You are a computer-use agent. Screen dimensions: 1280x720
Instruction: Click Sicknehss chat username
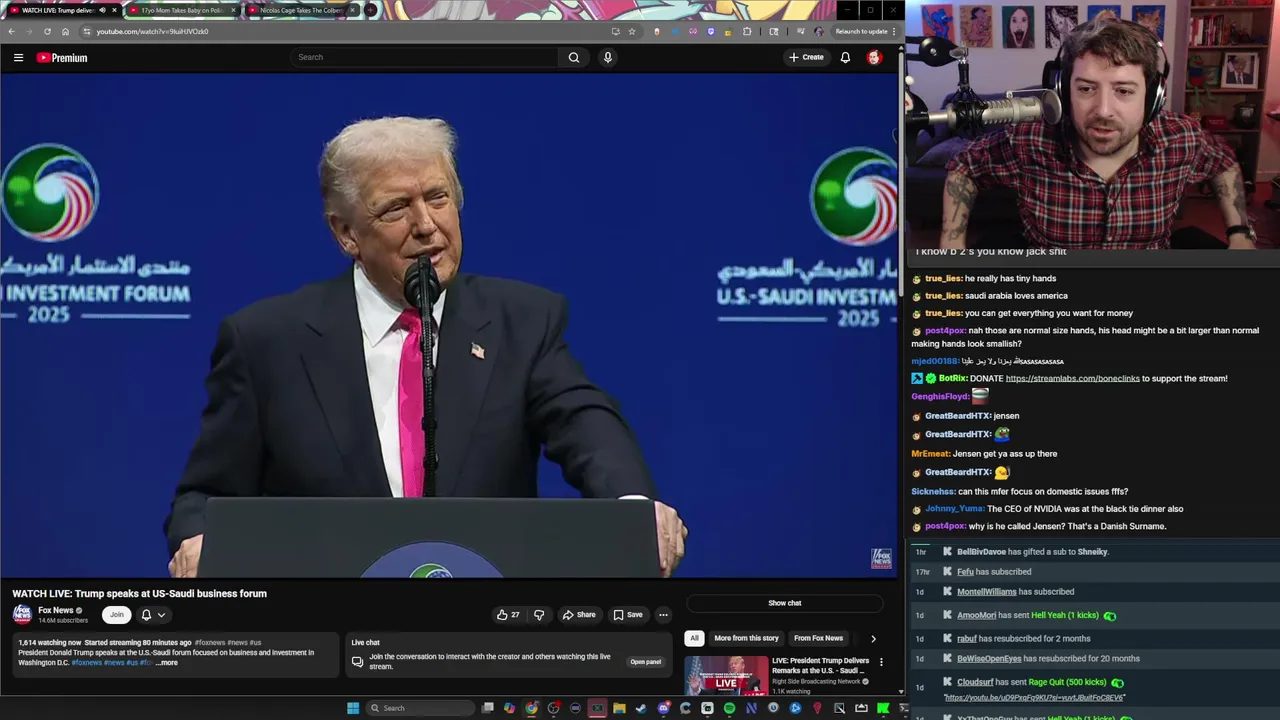[x=933, y=492]
